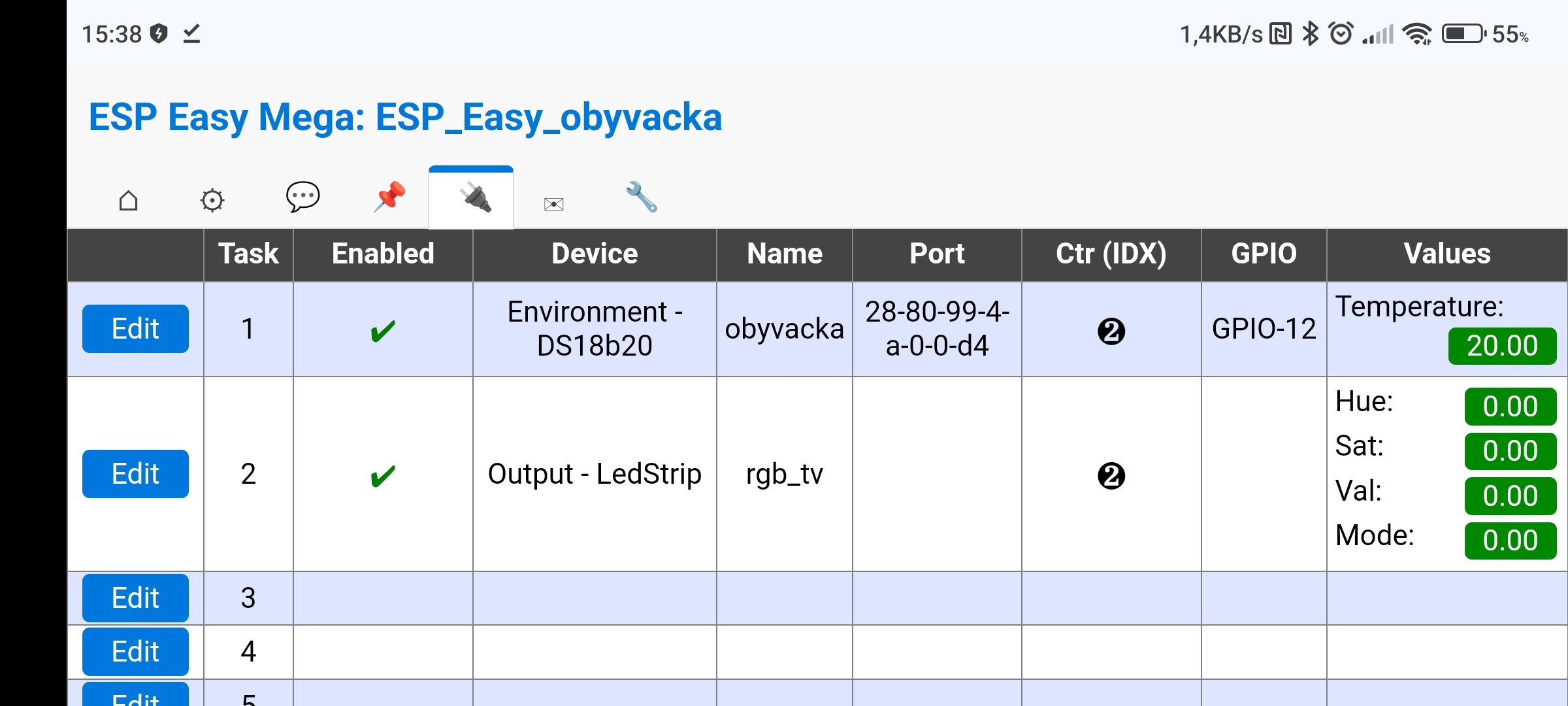This screenshot has width=1568, height=706.
Task: Click enabled checkmark for task 1
Action: point(383,331)
